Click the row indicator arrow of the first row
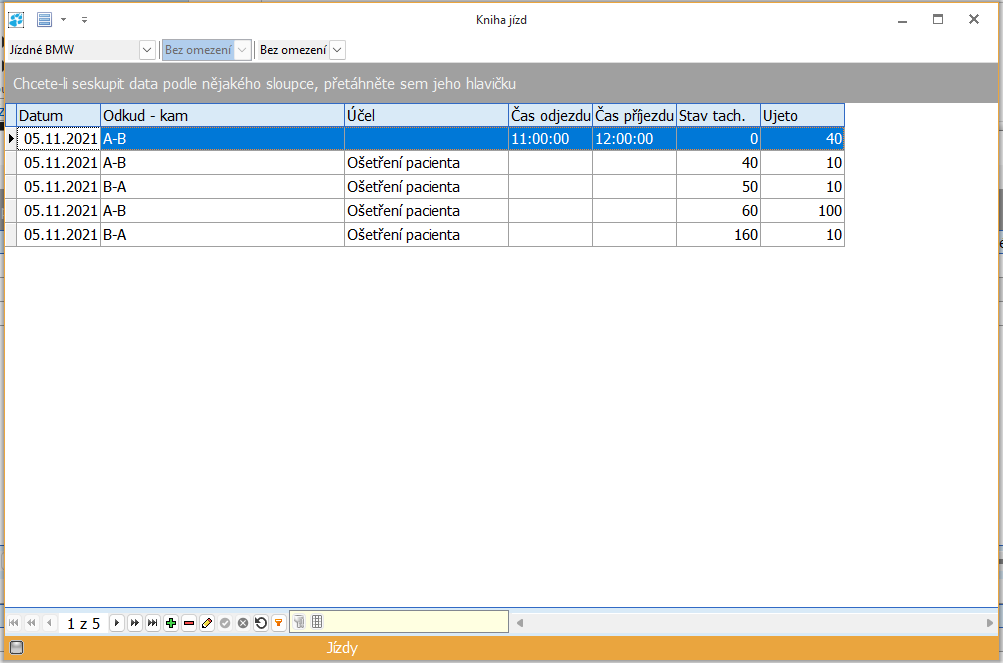 pyautogui.click(x=11, y=138)
